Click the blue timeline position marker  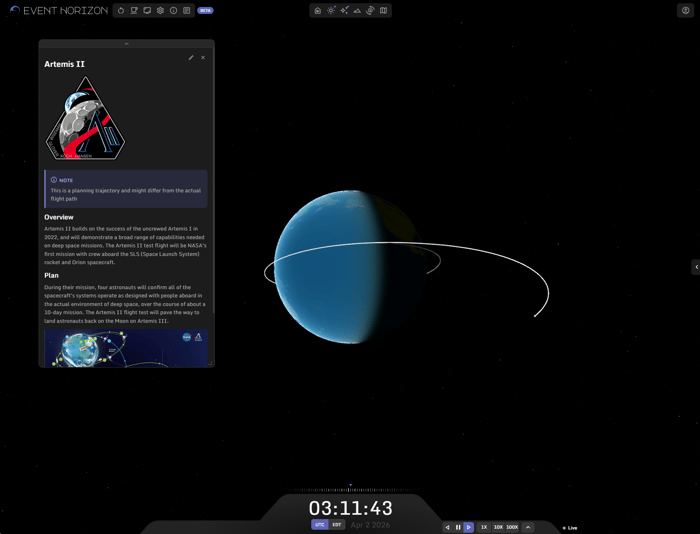[x=350, y=485]
